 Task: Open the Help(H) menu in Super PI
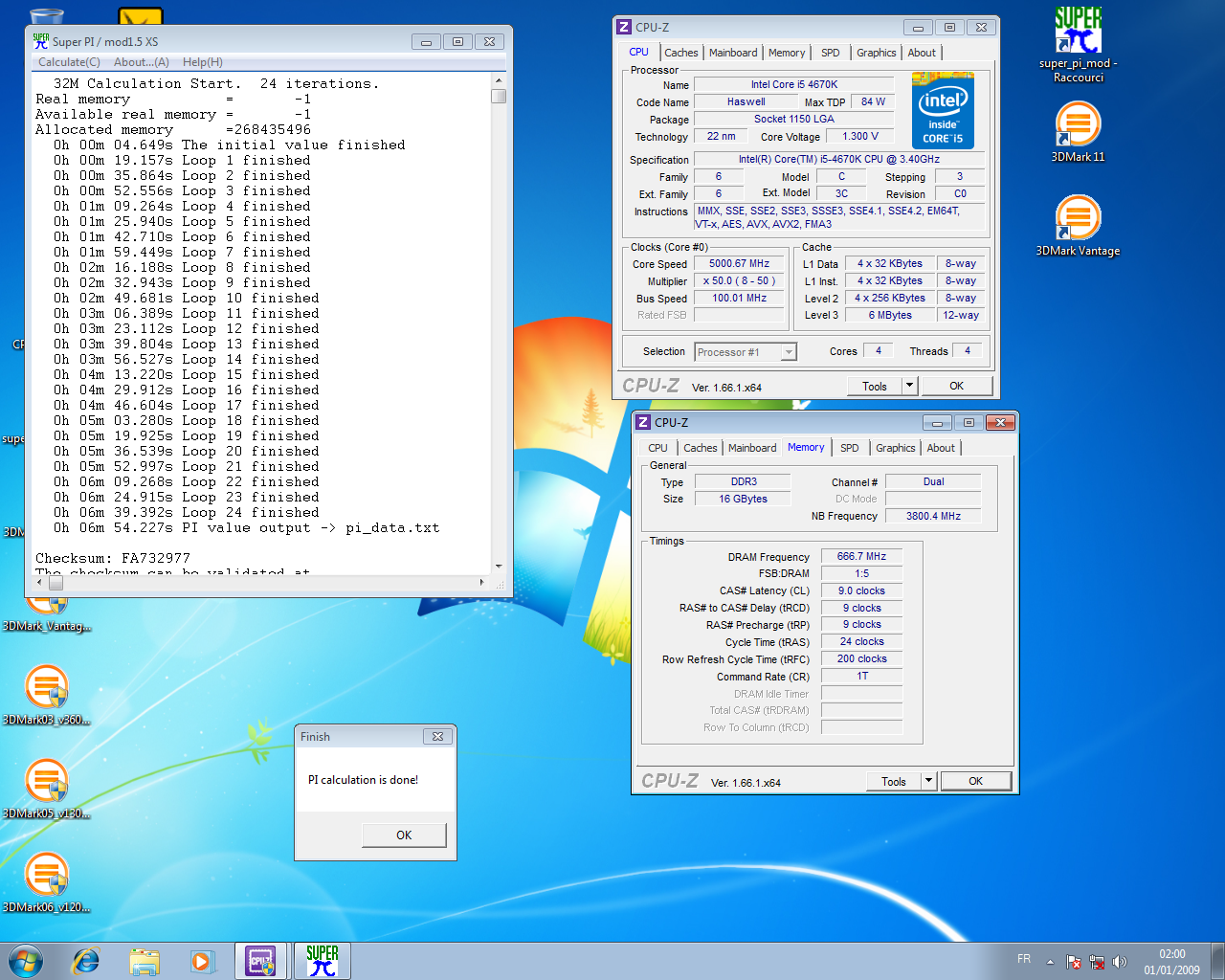(x=203, y=62)
